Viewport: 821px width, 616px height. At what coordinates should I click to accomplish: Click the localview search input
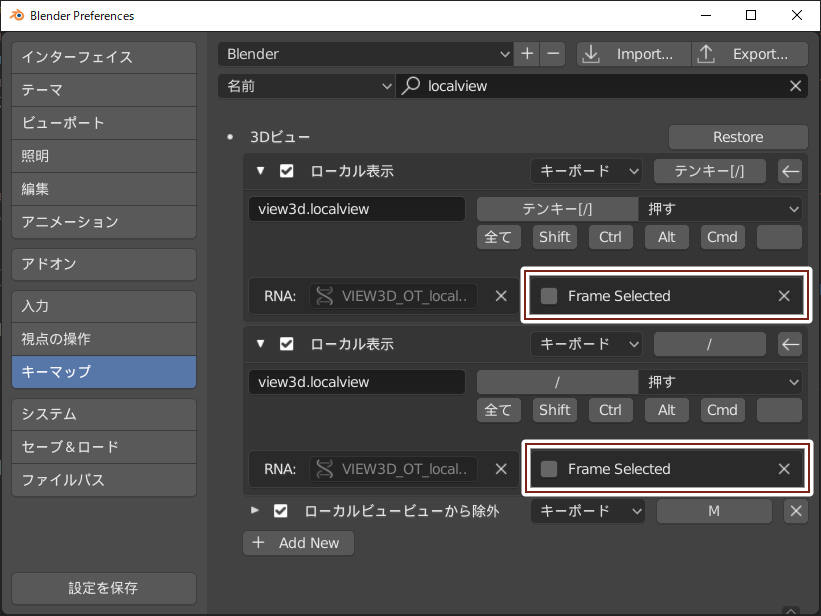(x=602, y=86)
